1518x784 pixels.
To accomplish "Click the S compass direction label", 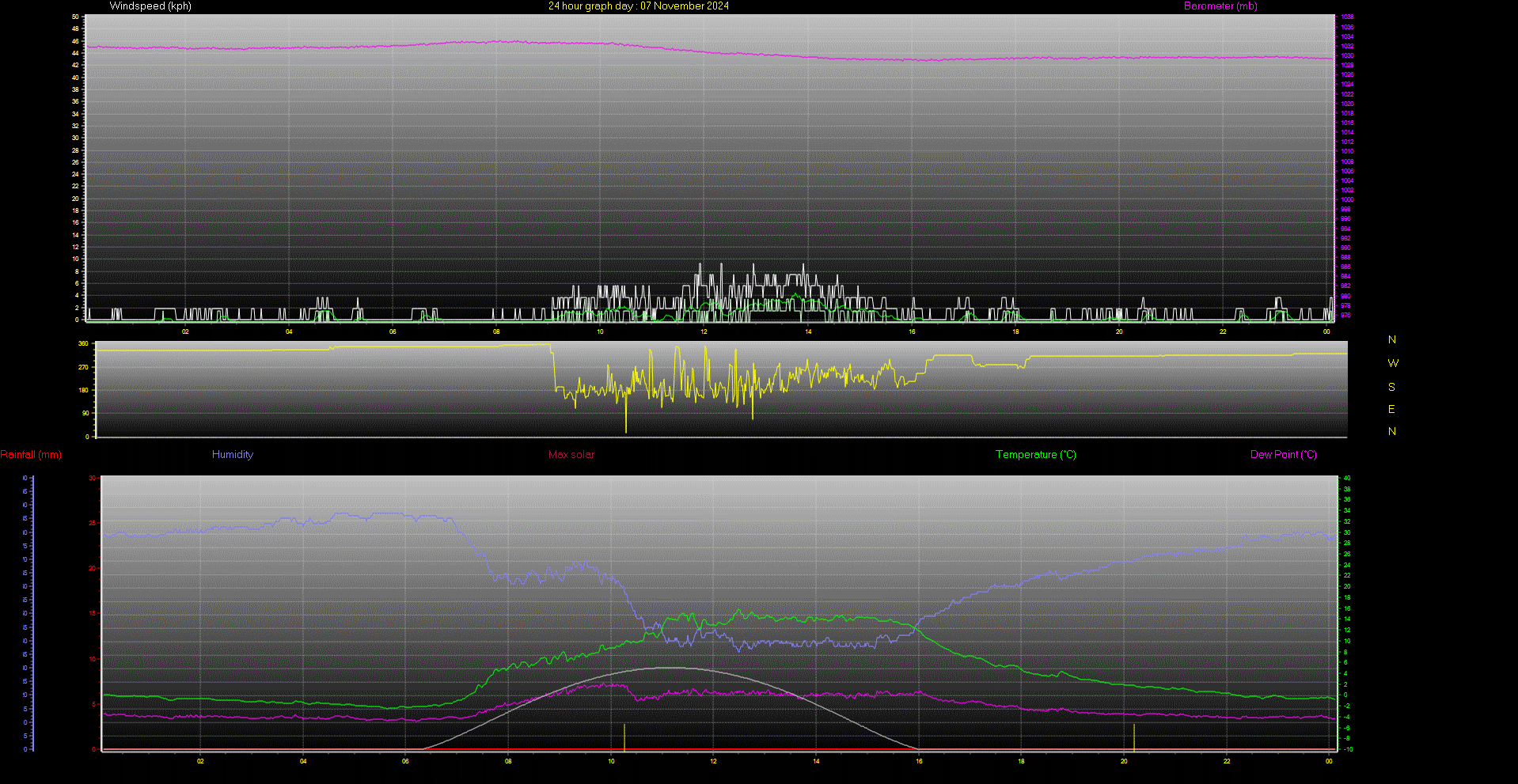I will [x=1391, y=387].
